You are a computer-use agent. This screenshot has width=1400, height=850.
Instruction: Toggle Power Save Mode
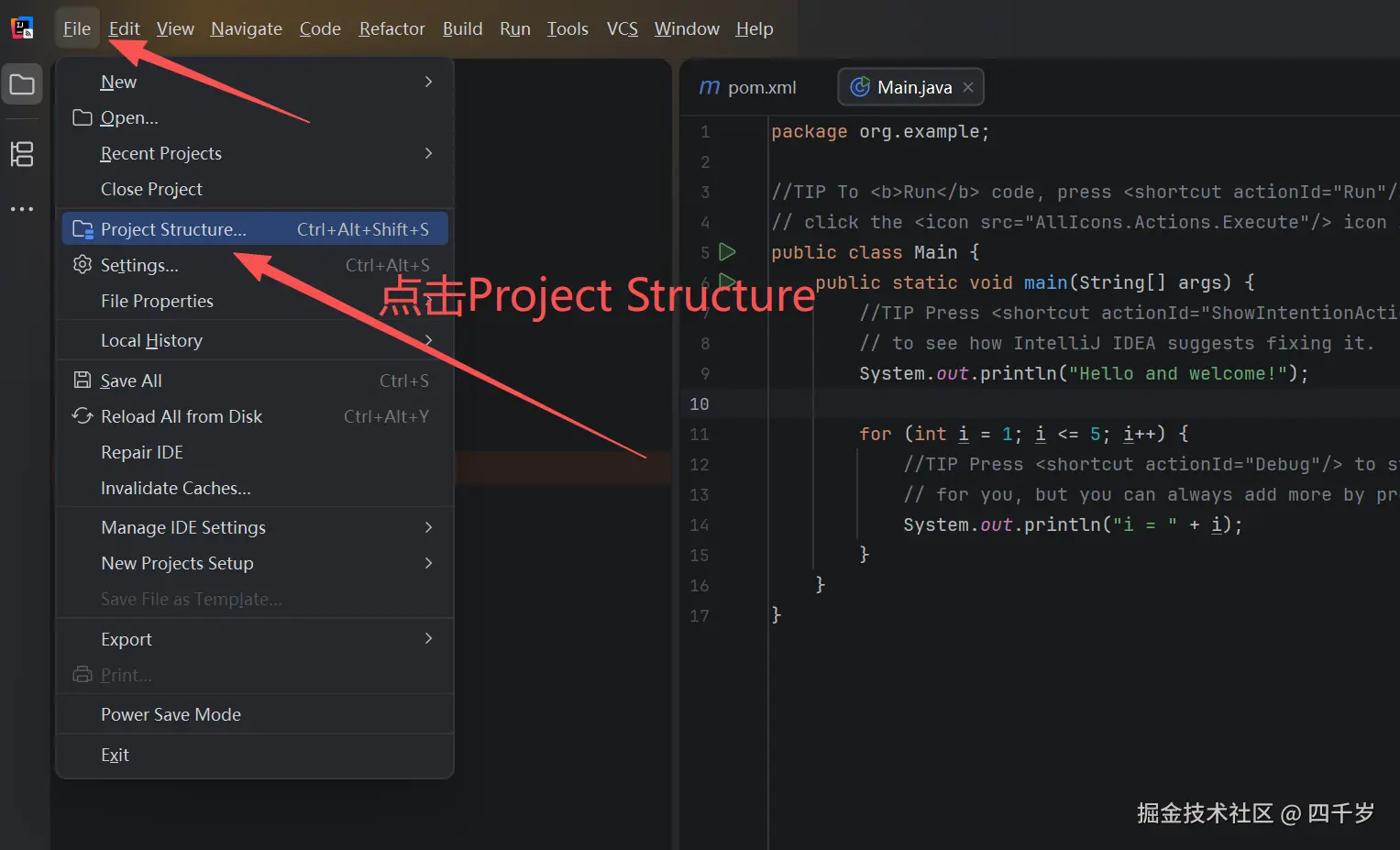(x=171, y=714)
